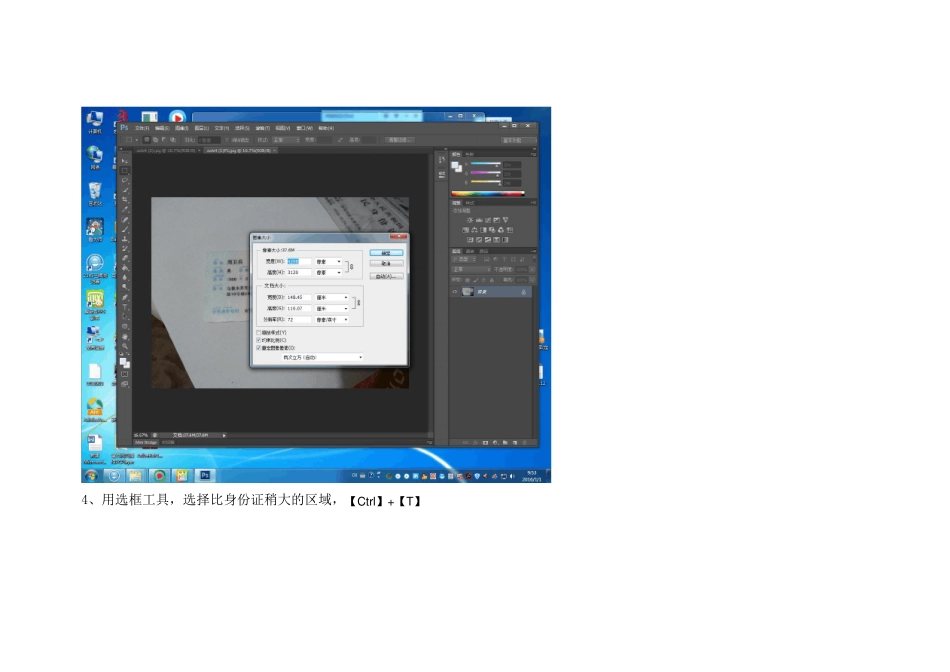Select the Crop tool
Image resolution: width=950 pixels, height=672 pixels.
click(125, 199)
